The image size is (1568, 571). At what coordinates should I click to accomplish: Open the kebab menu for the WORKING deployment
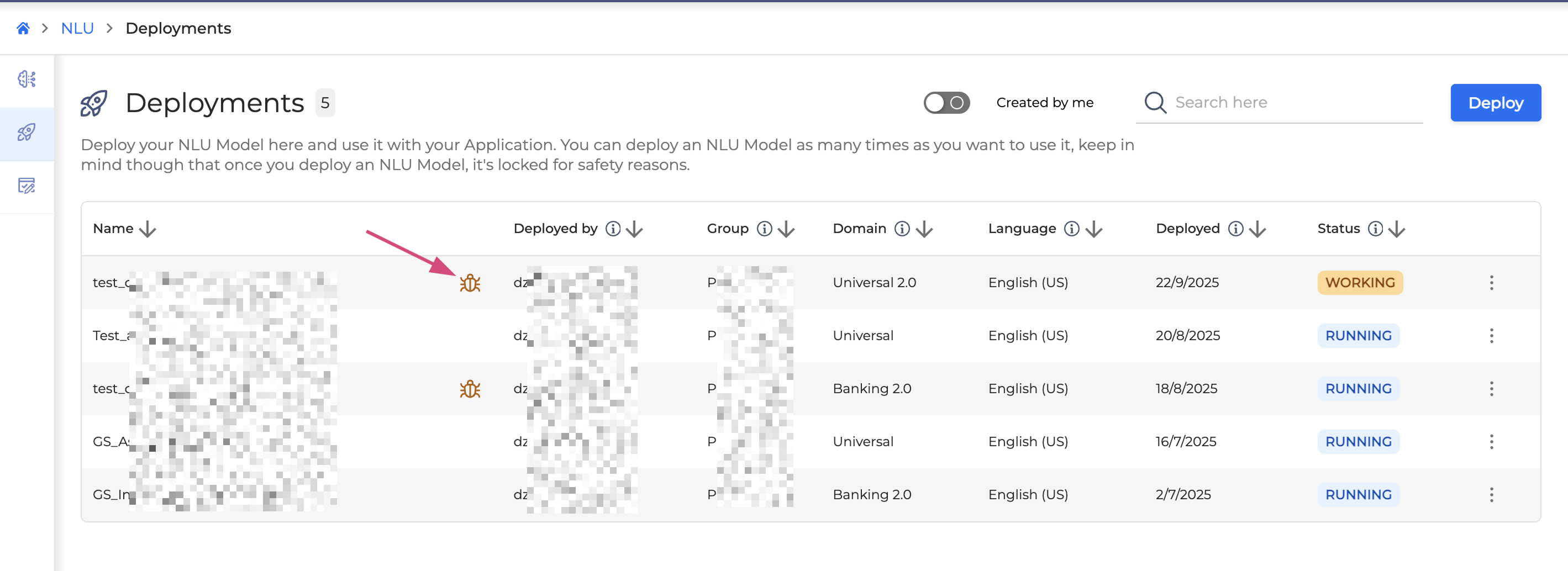click(1491, 283)
